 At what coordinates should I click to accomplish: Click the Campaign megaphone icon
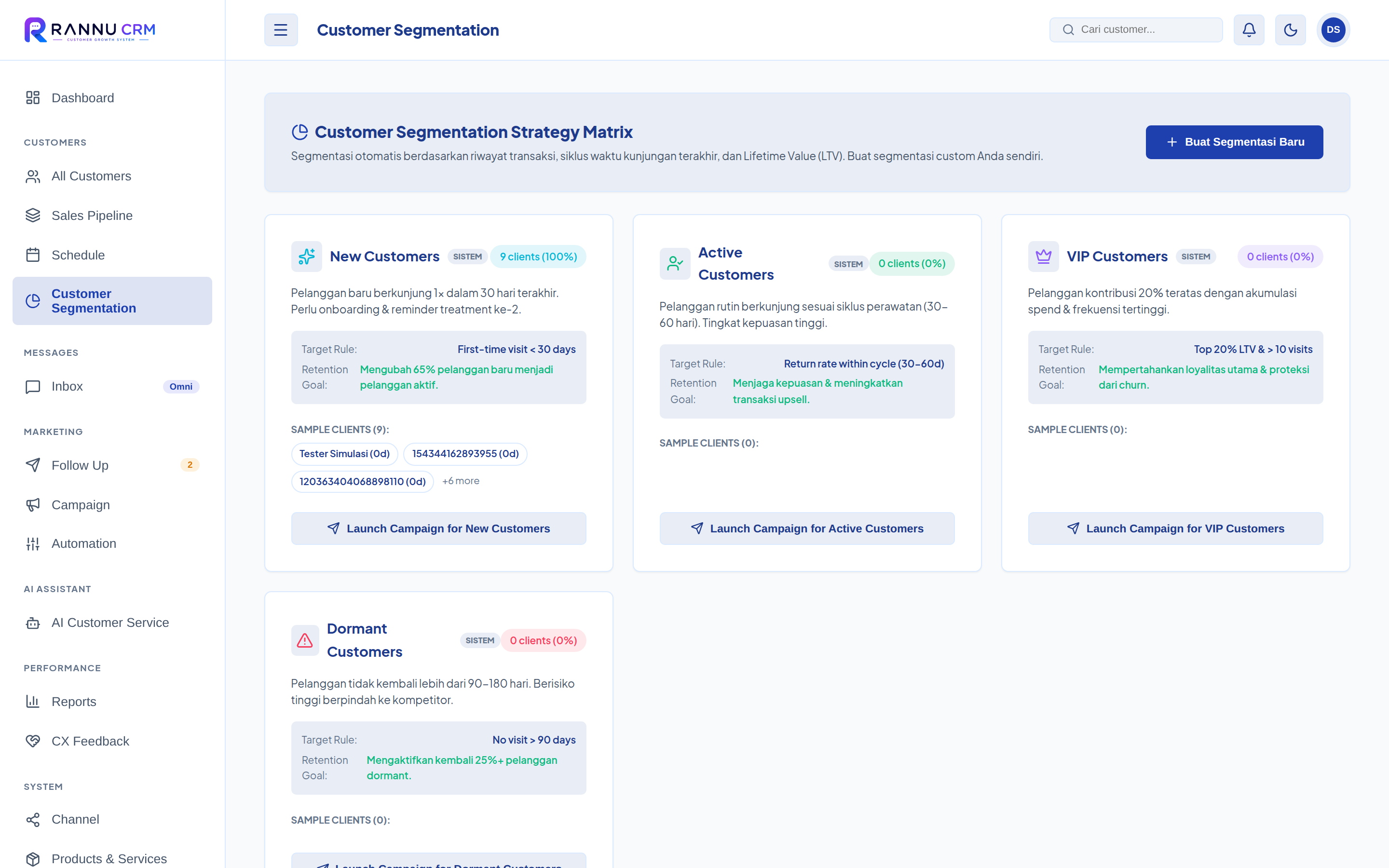click(x=33, y=504)
